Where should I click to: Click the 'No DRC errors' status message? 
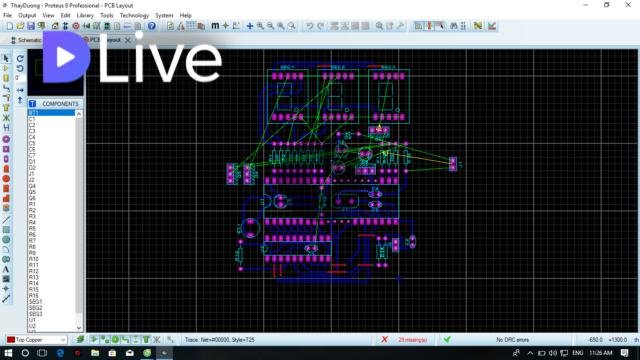(x=512, y=340)
